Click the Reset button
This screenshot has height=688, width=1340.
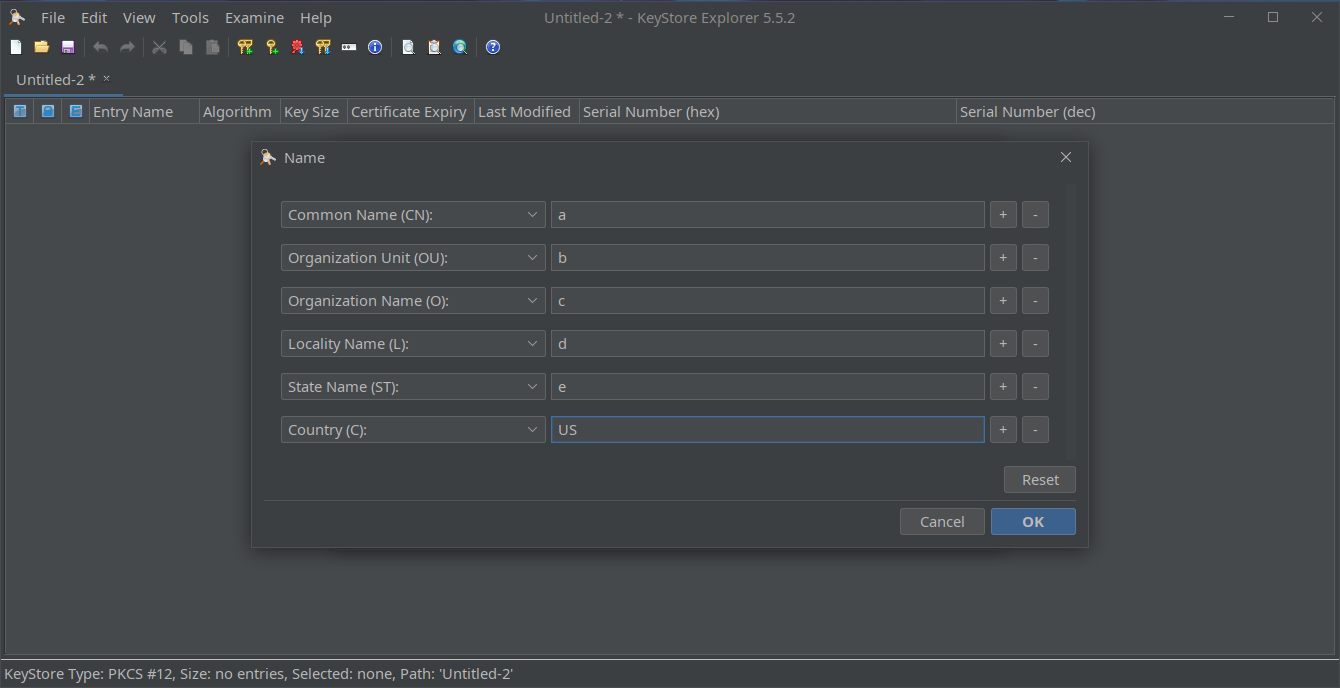1039,480
